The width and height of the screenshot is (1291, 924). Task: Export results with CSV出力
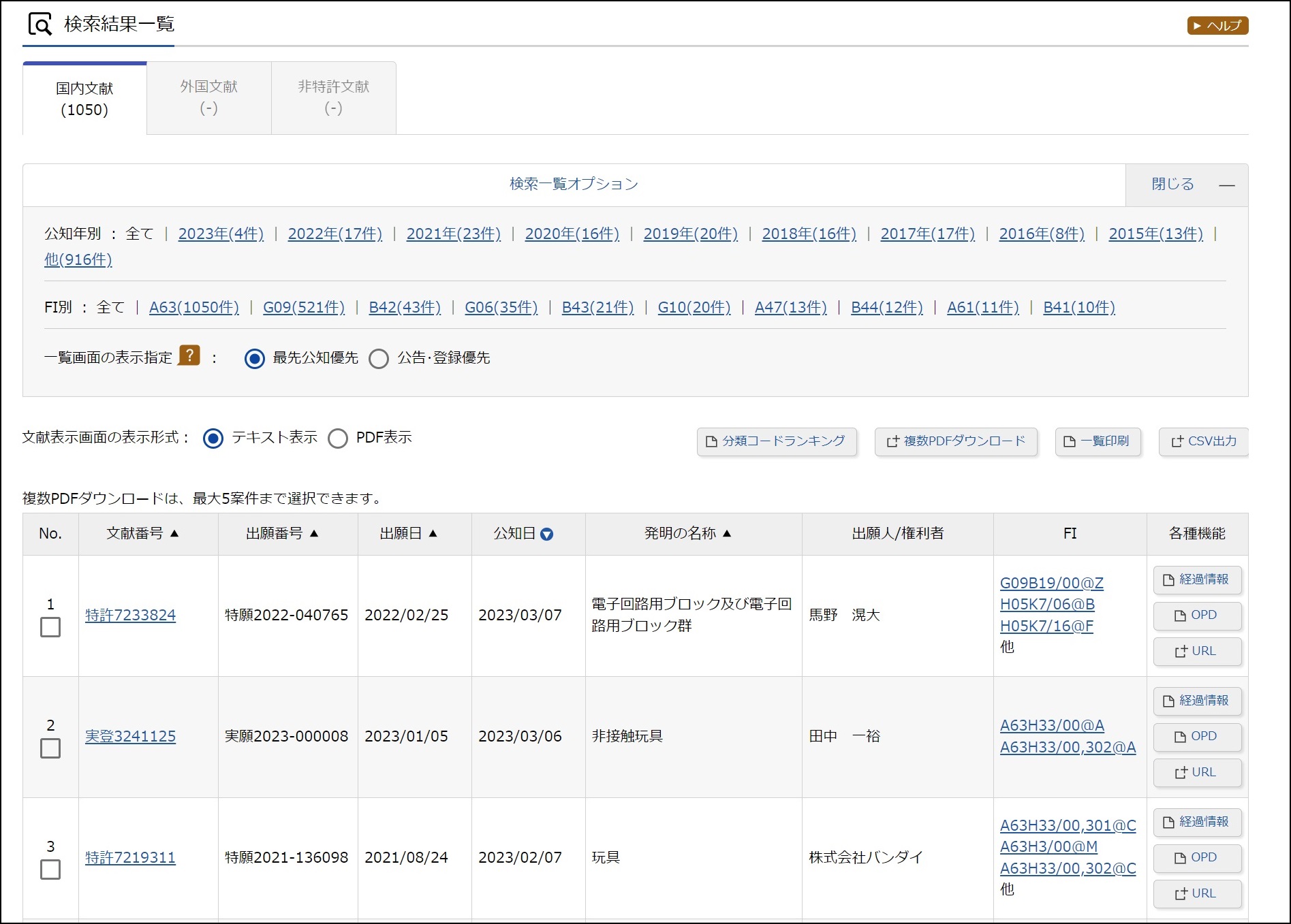[1203, 441]
